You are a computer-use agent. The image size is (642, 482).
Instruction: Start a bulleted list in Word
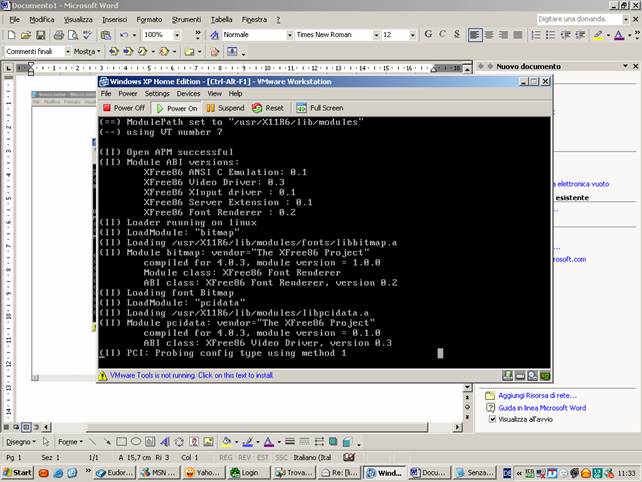coord(550,35)
